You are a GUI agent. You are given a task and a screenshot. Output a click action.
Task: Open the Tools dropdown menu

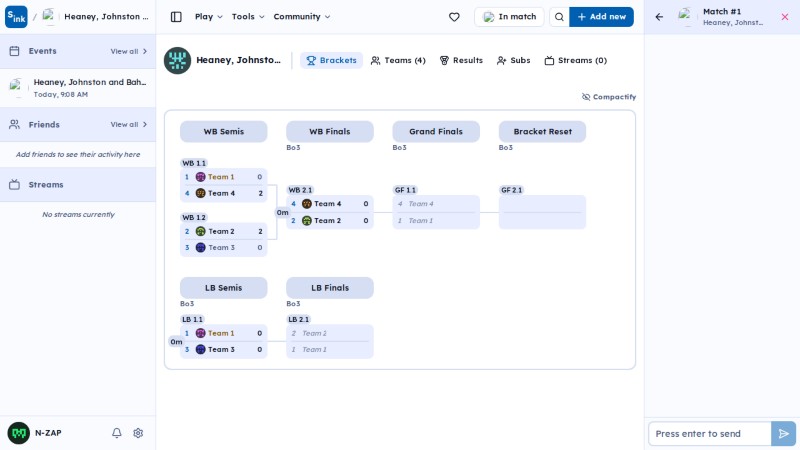point(248,17)
